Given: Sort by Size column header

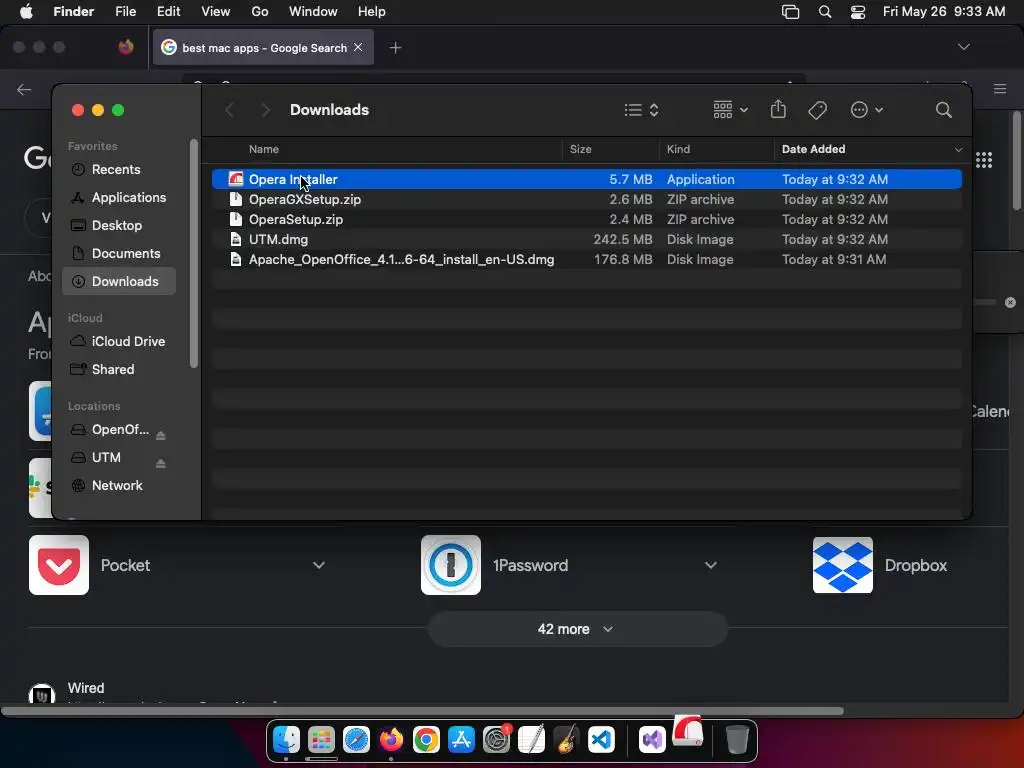Looking at the screenshot, I should [581, 149].
